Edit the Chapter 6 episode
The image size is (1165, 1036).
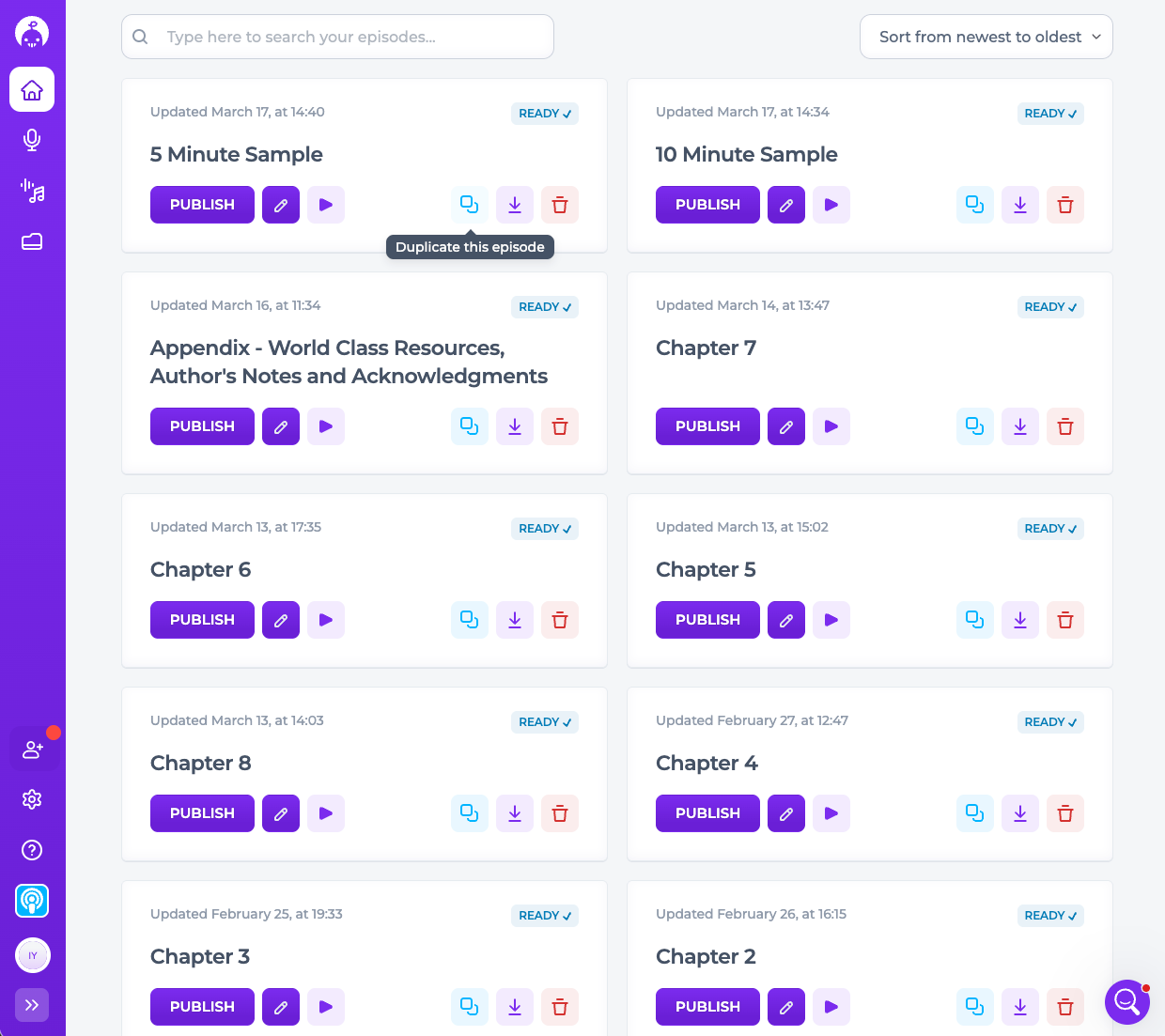coord(280,620)
